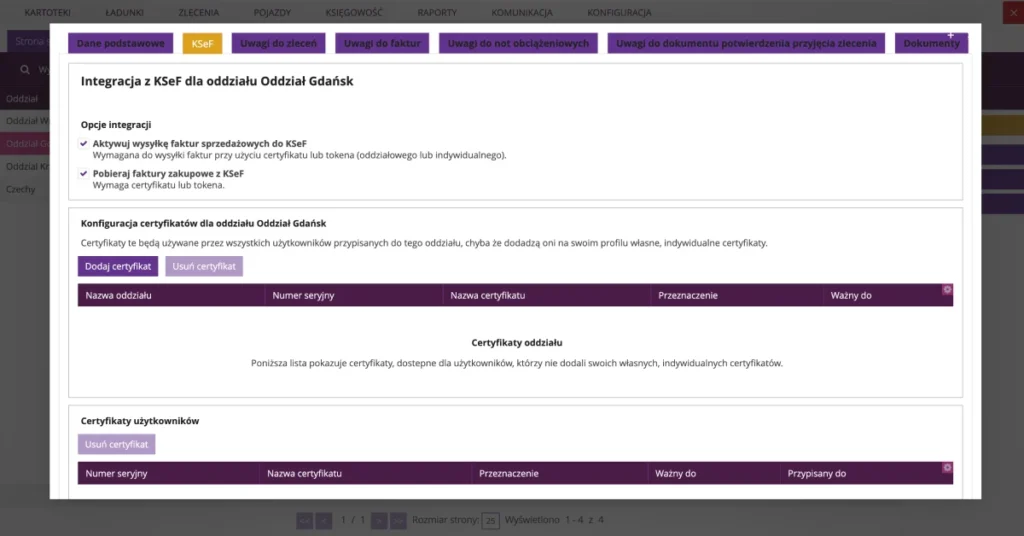Close the dialog with red X button
1024x536 pixels.
click(x=1014, y=12)
